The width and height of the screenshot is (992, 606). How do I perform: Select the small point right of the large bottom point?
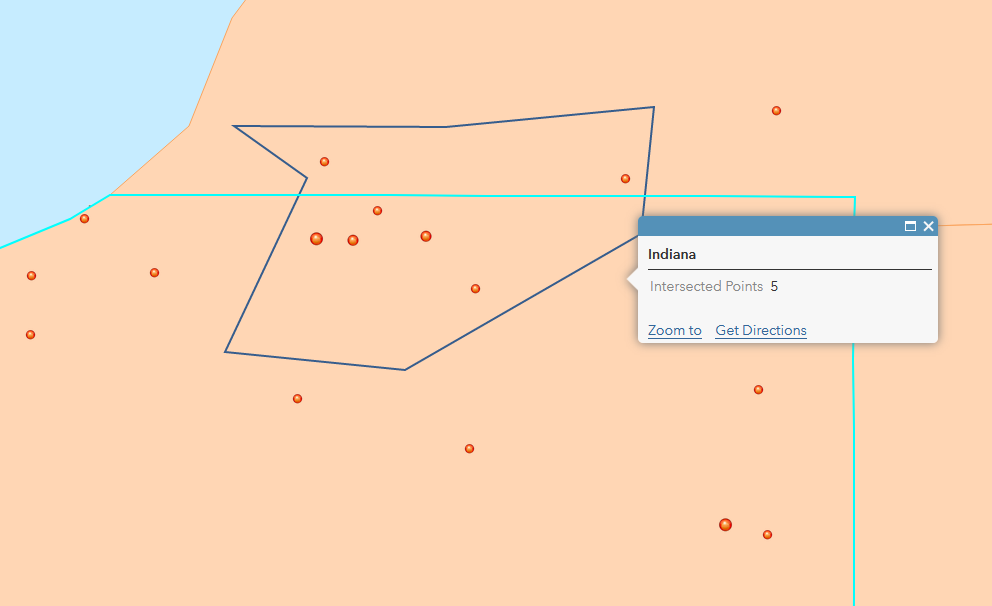click(767, 535)
